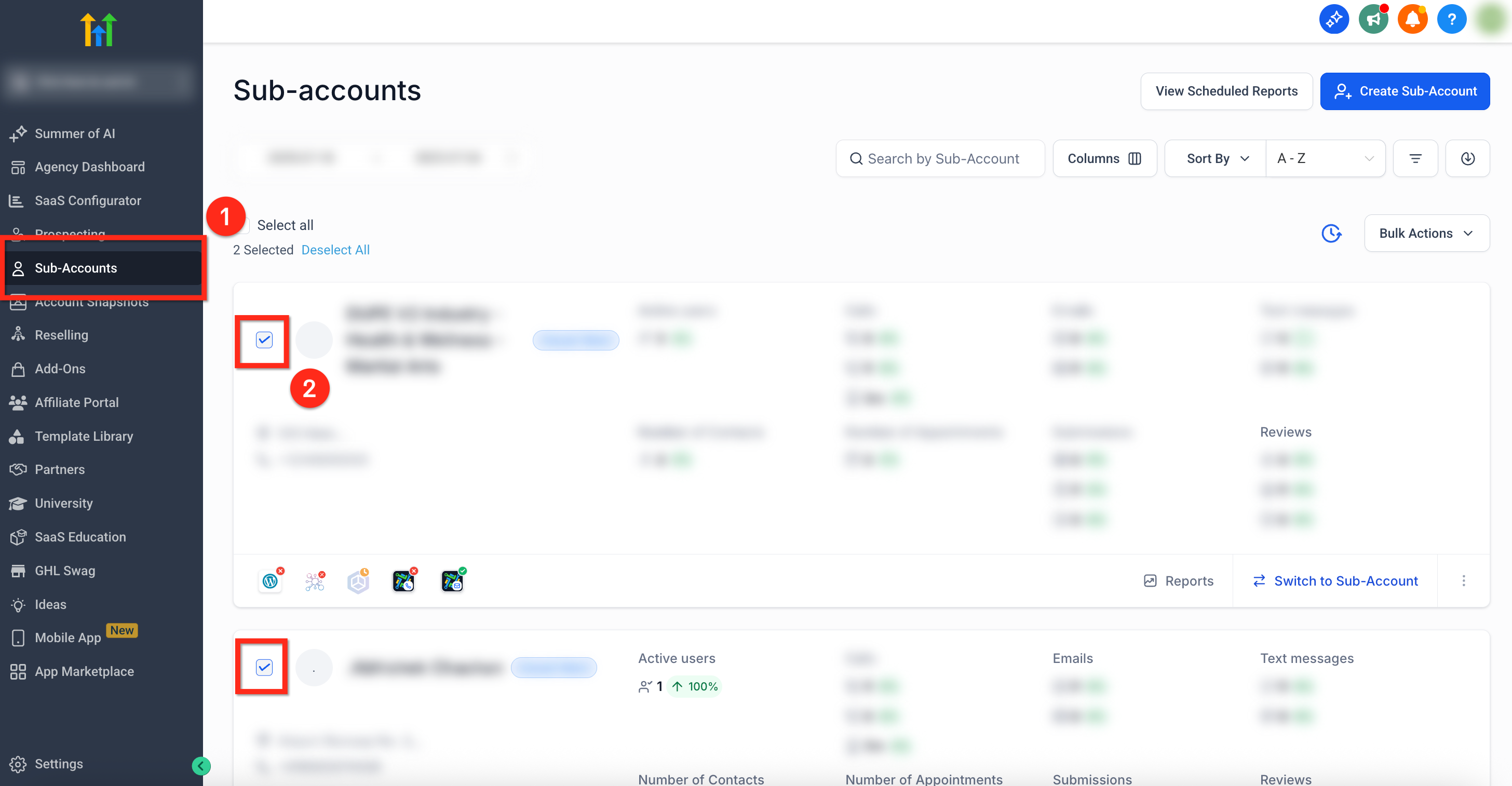Click the Create Sub-Account button
The image size is (1512, 786).
click(1405, 91)
